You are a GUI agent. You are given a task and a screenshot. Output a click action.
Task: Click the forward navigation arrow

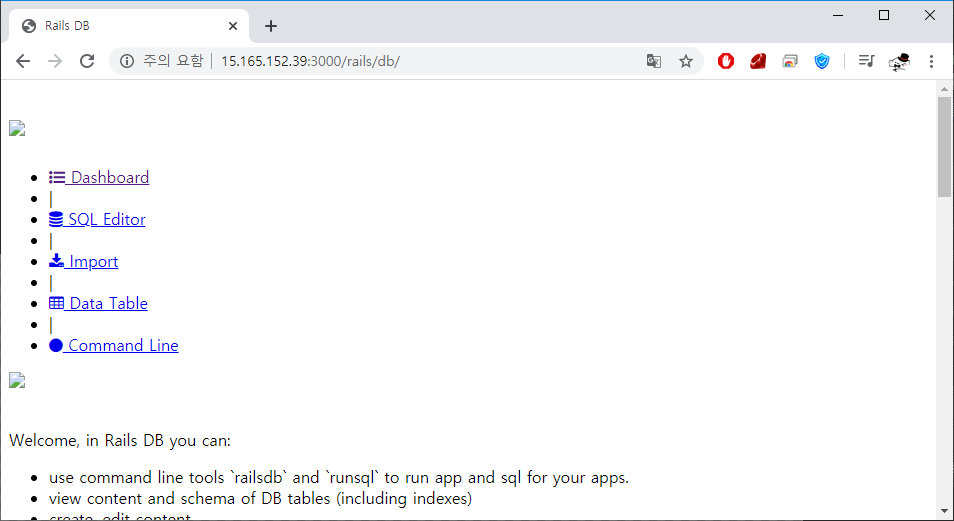pos(55,61)
